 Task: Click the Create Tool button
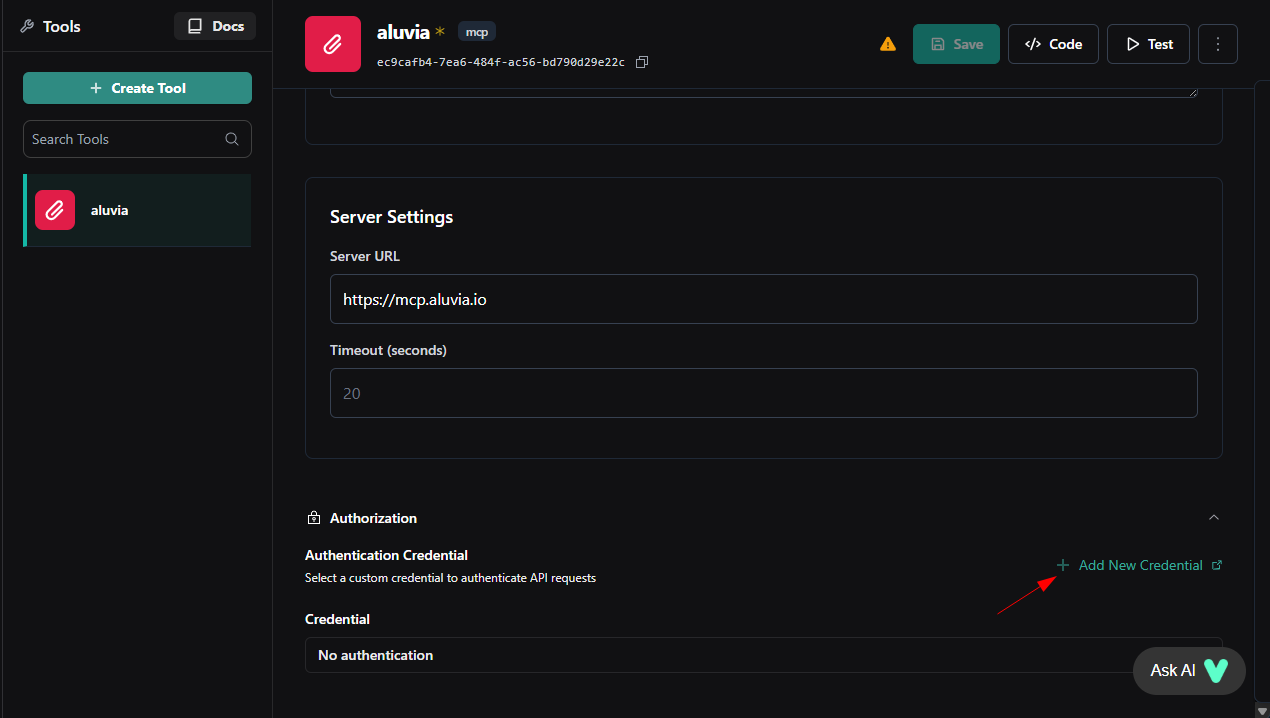pos(137,88)
